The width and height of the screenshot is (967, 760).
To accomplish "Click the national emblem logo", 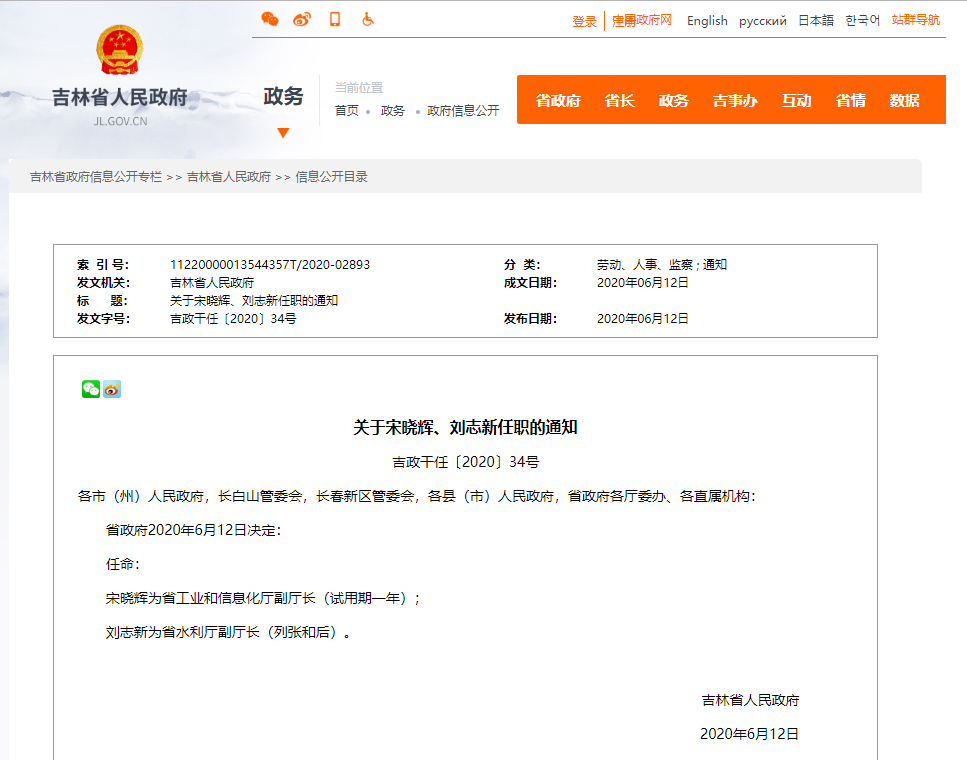I will click(120, 51).
